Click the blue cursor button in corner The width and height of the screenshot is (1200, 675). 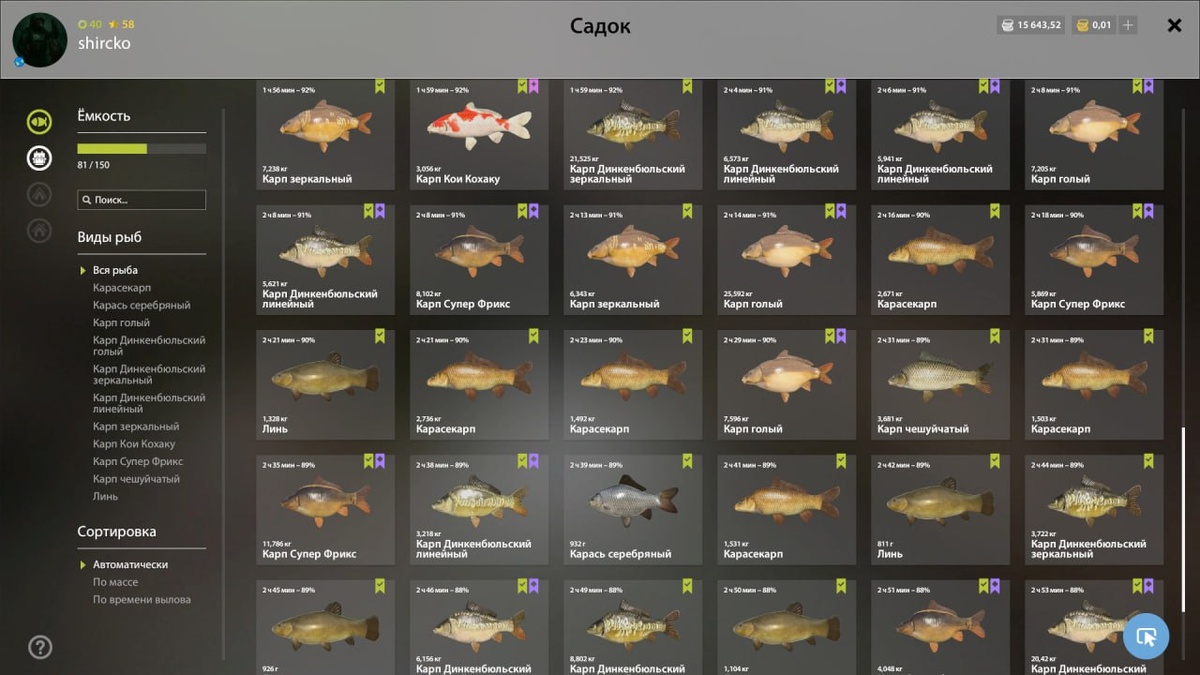tap(1146, 636)
